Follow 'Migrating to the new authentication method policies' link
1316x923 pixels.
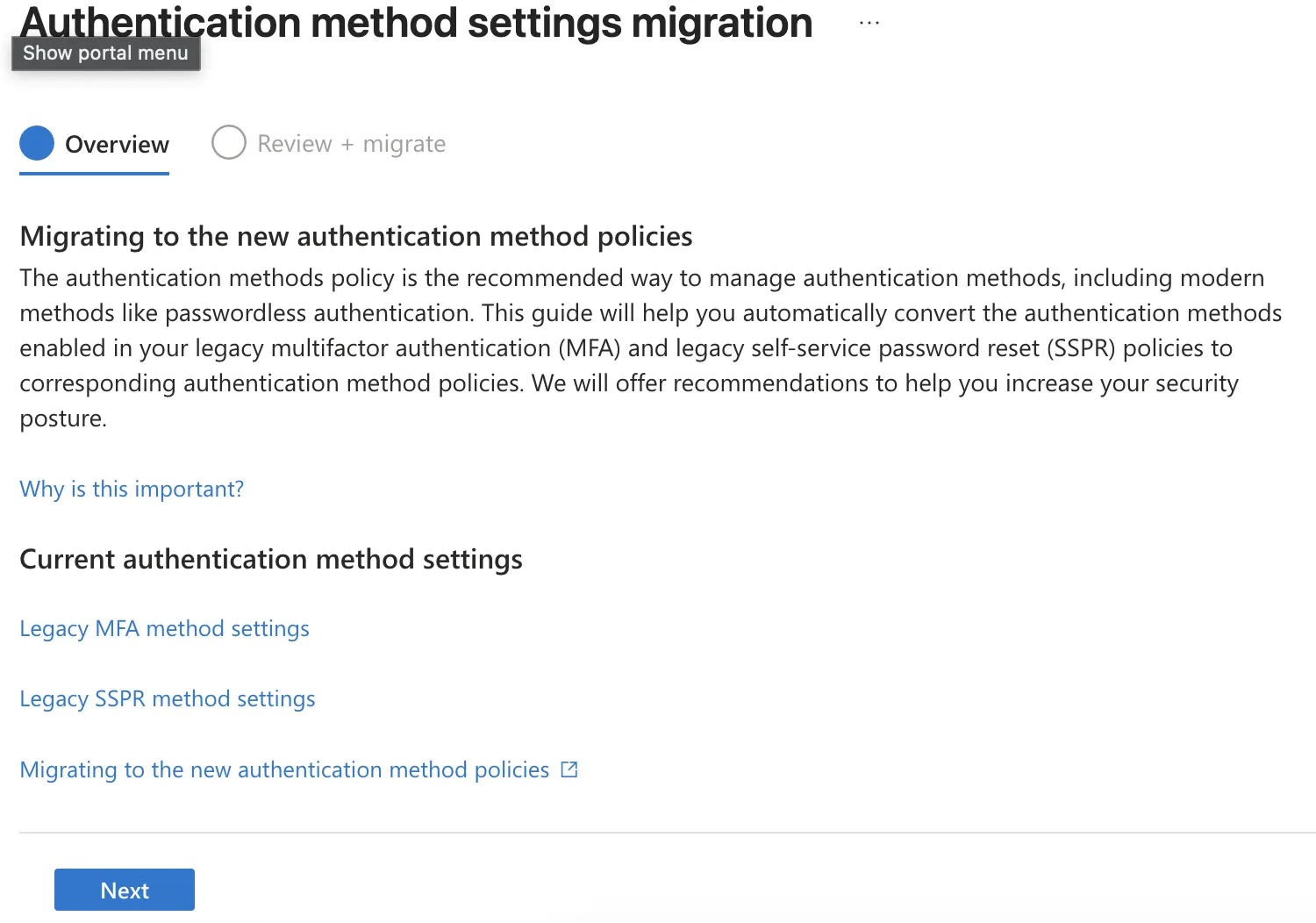click(x=284, y=769)
